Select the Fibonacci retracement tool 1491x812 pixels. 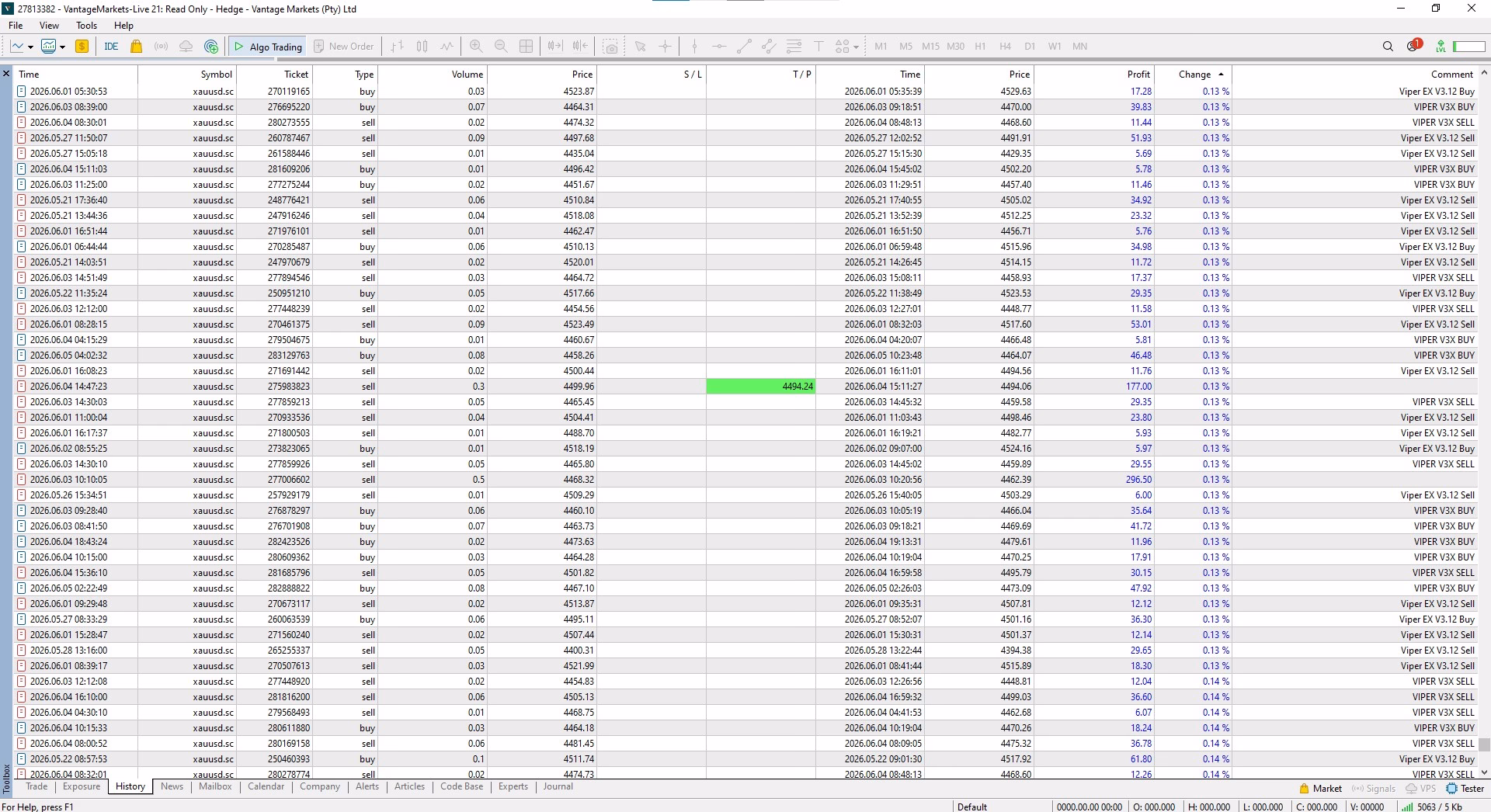794,47
